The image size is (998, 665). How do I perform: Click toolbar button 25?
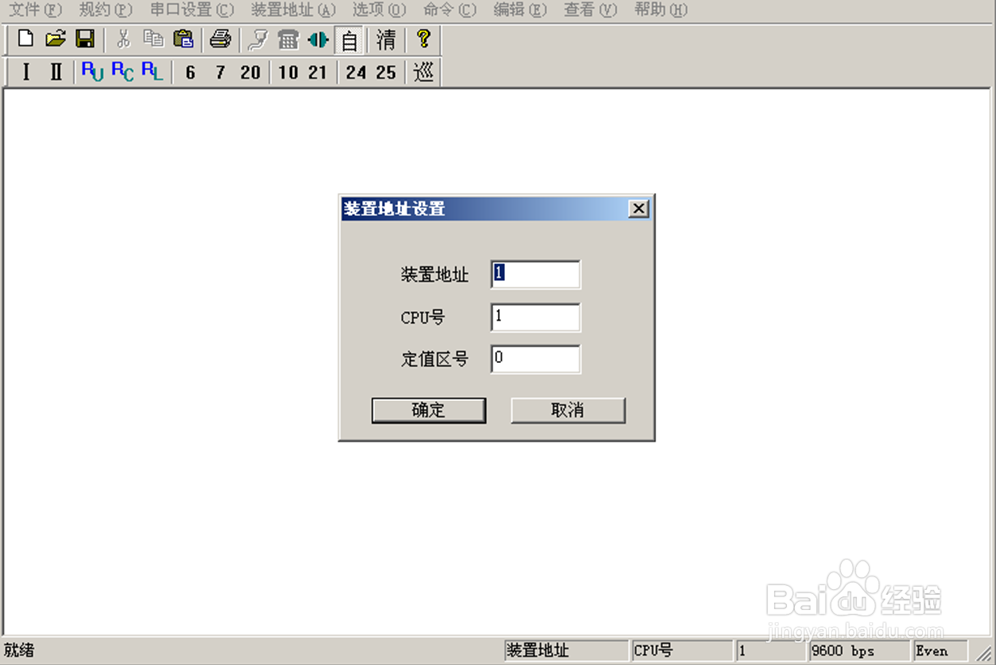386,73
